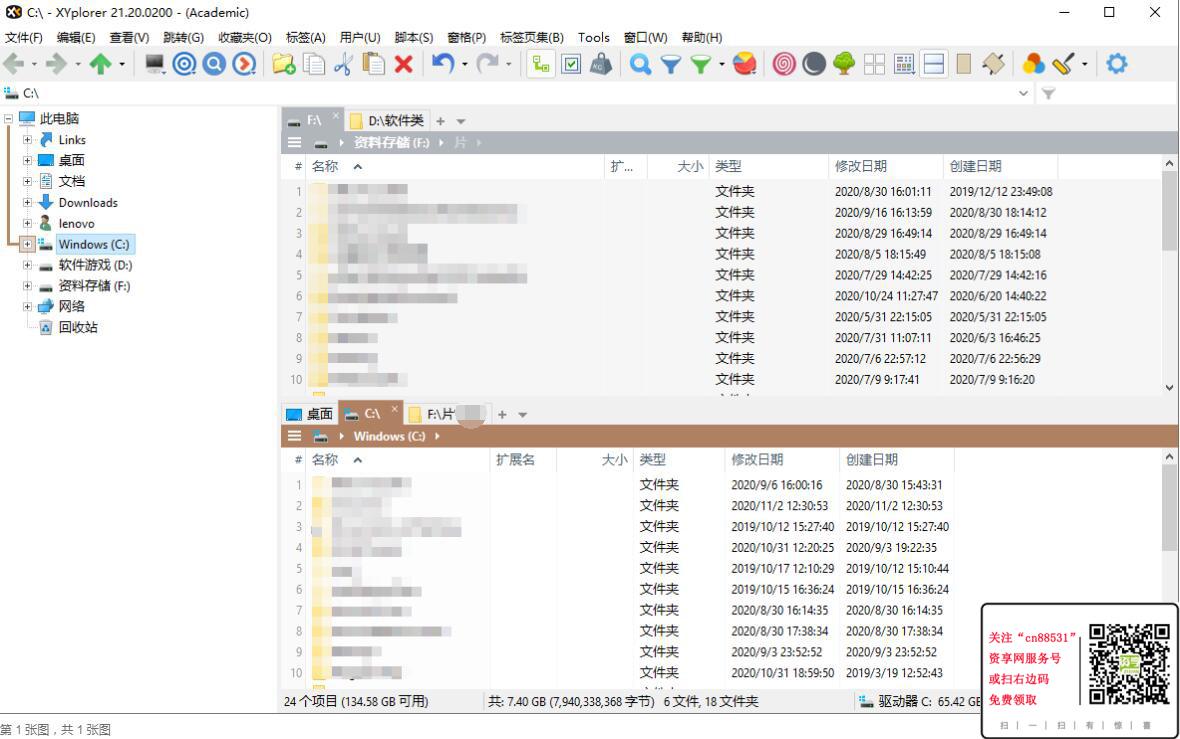Click the pink spiral mini tree icon
1180x739 pixels.
pyautogui.click(x=783, y=64)
